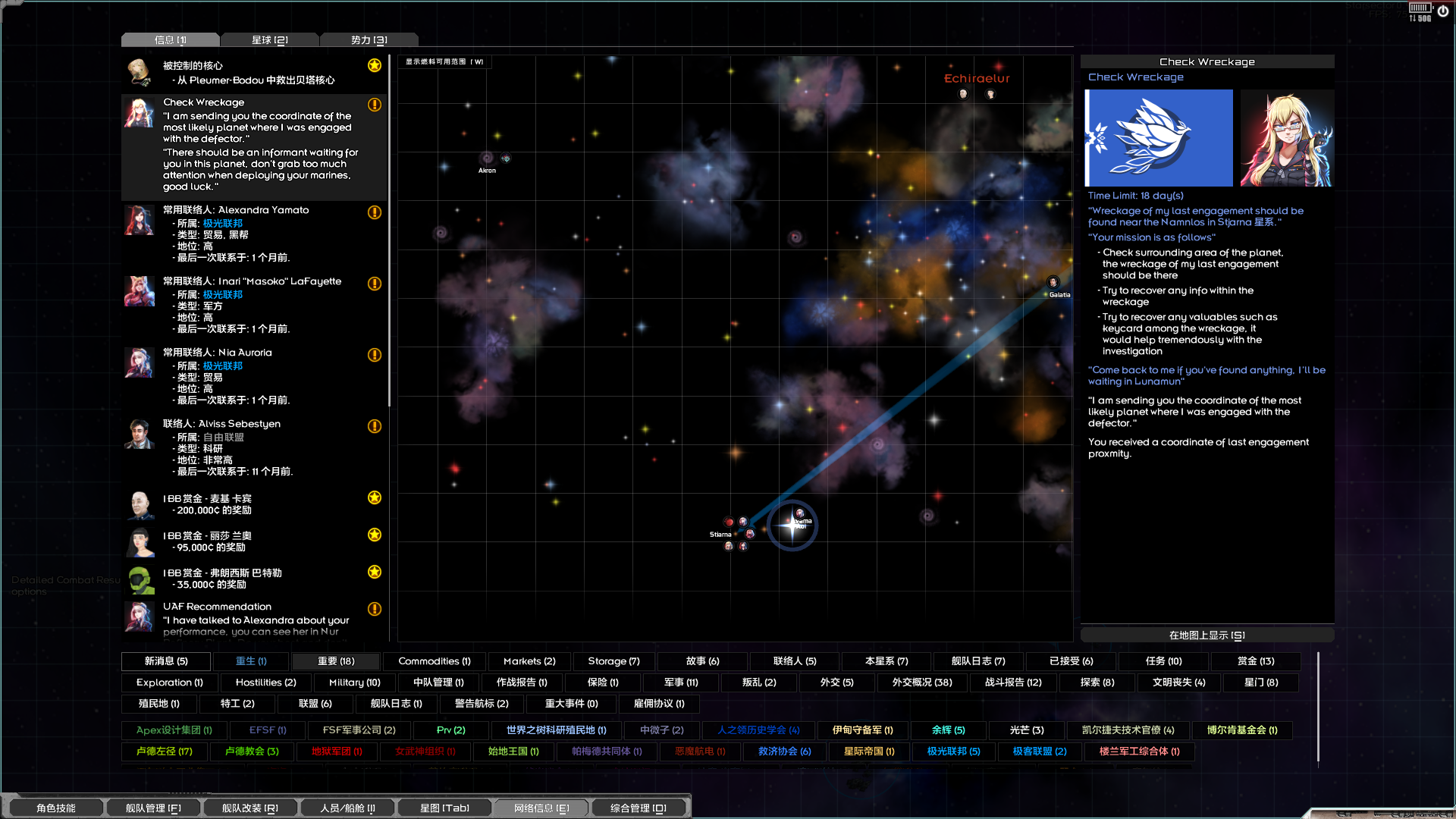Open the 星图 [Tab] screen
This screenshot has width=1456, height=819.
pos(444,808)
